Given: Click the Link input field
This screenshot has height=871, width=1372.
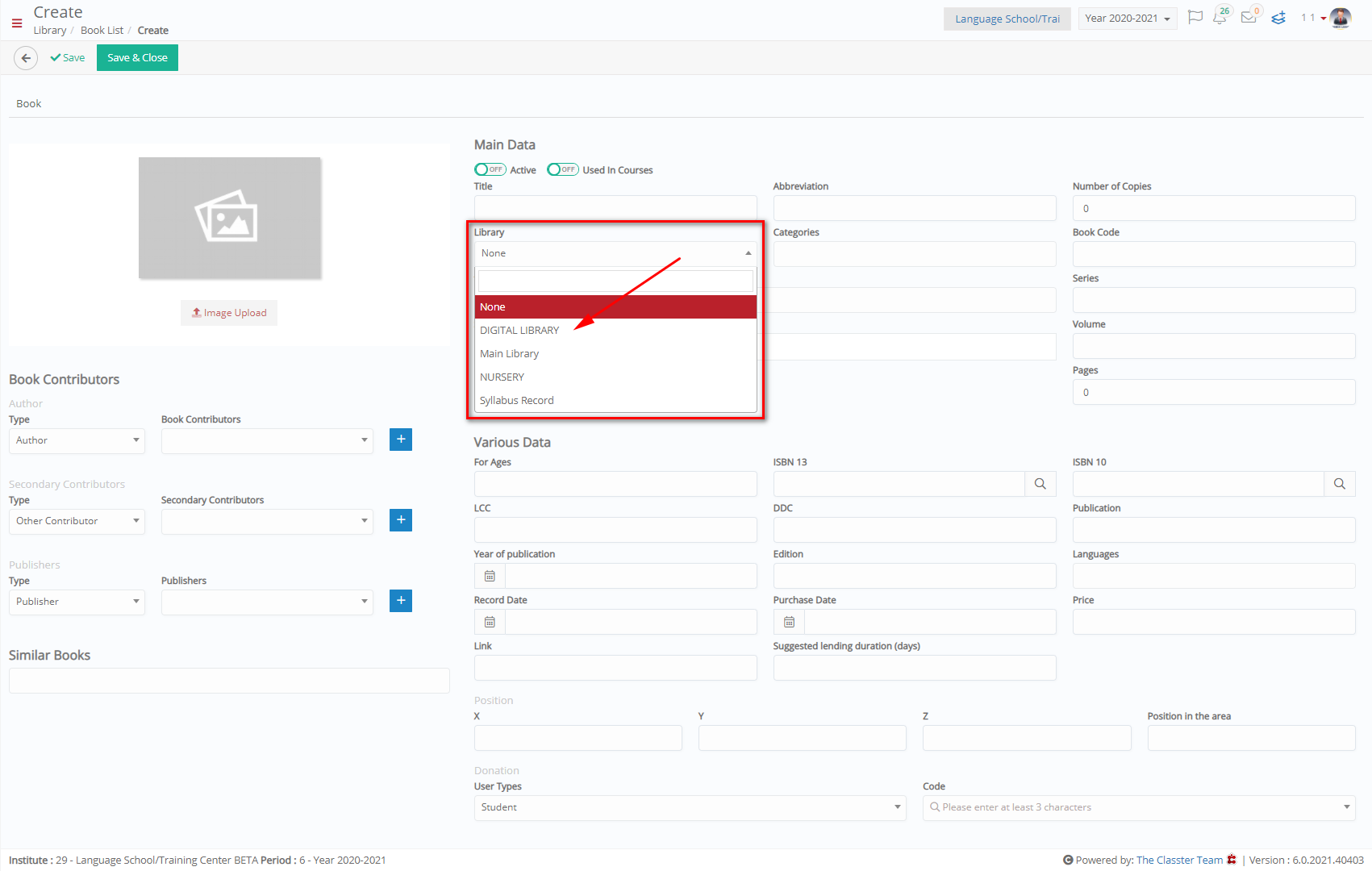Looking at the screenshot, I should (615, 668).
